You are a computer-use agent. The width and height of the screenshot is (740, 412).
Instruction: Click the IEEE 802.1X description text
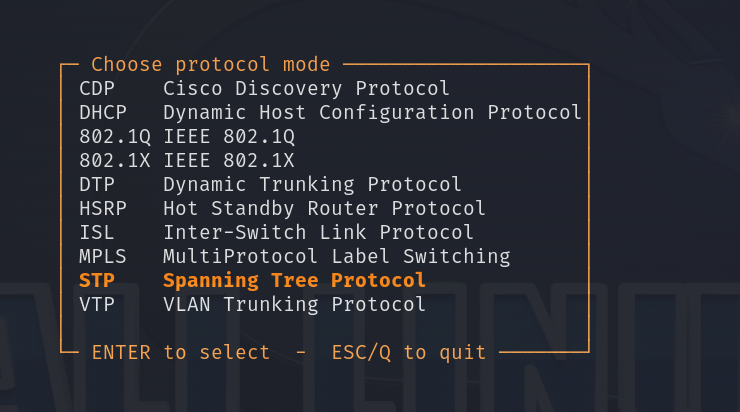(229, 161)
